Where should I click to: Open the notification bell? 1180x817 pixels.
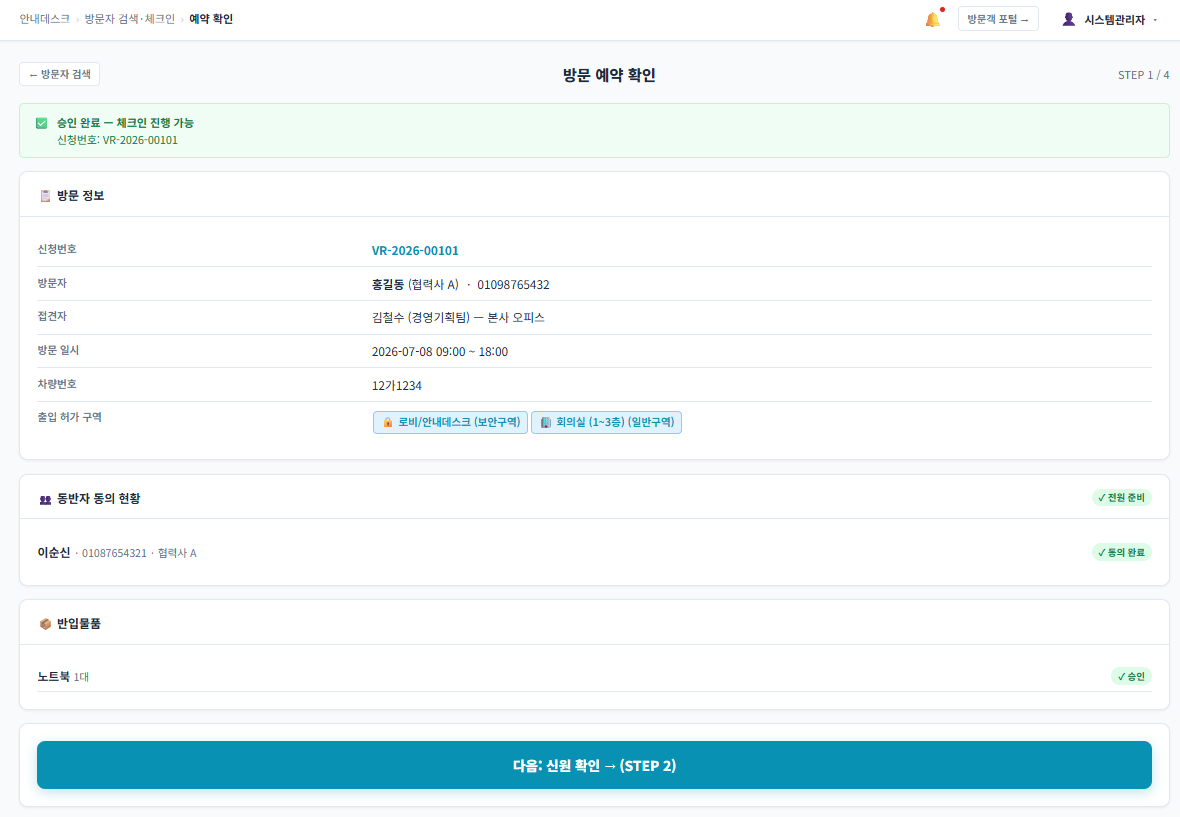[x=932, y=20]
